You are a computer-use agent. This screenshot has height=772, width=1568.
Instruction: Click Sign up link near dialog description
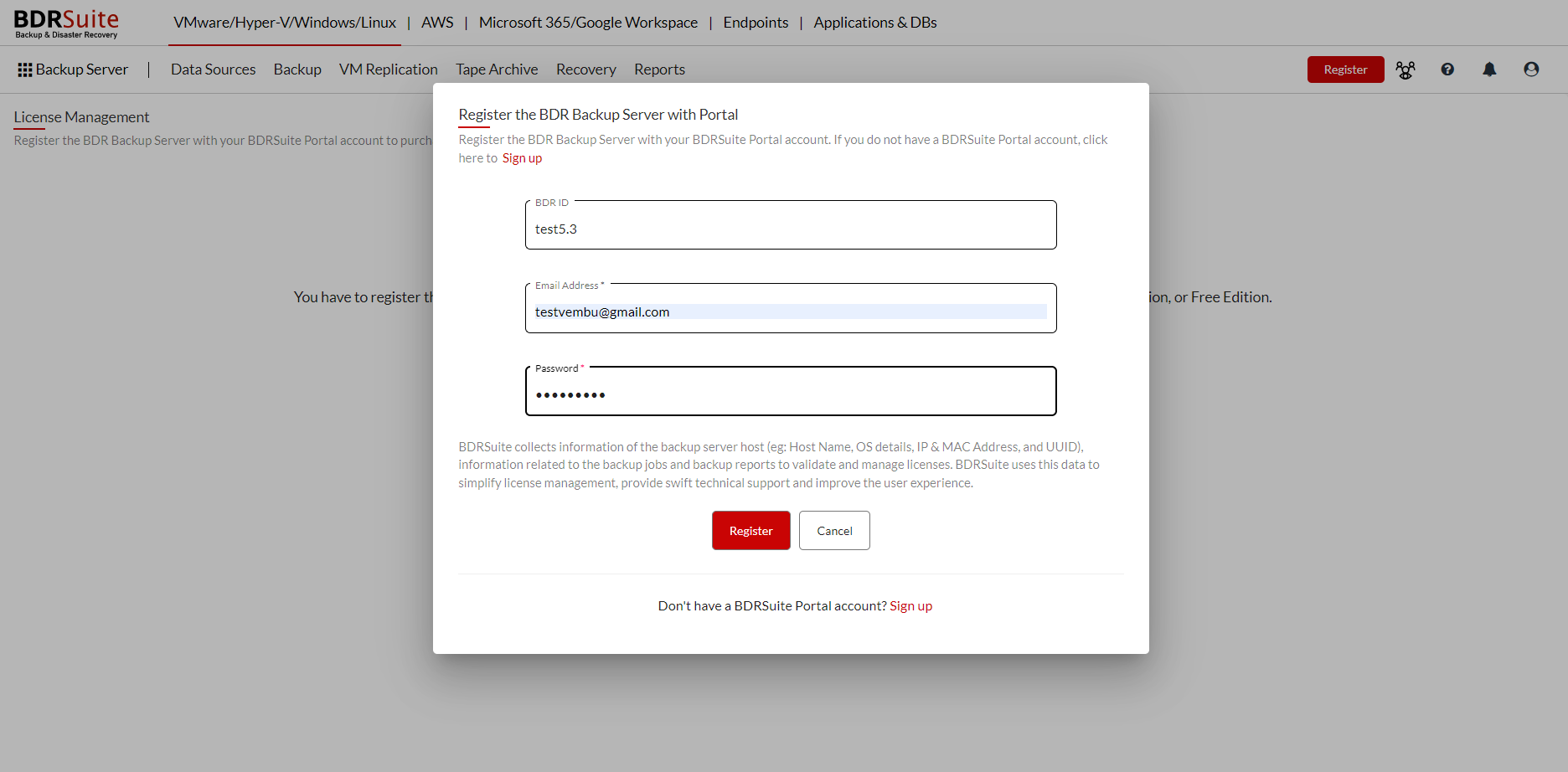522,158
